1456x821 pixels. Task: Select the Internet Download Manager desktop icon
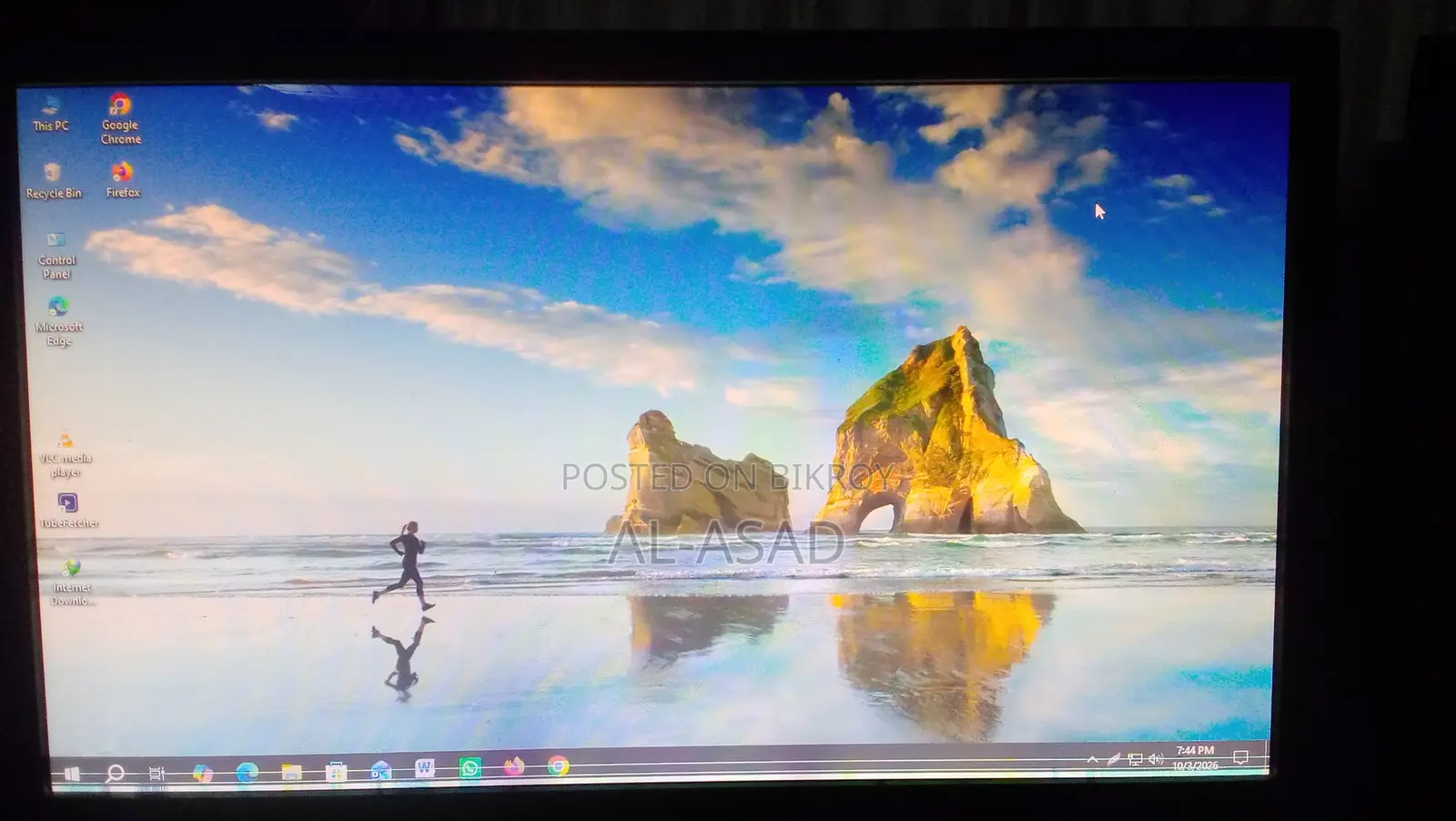click(x=72, y=583)
